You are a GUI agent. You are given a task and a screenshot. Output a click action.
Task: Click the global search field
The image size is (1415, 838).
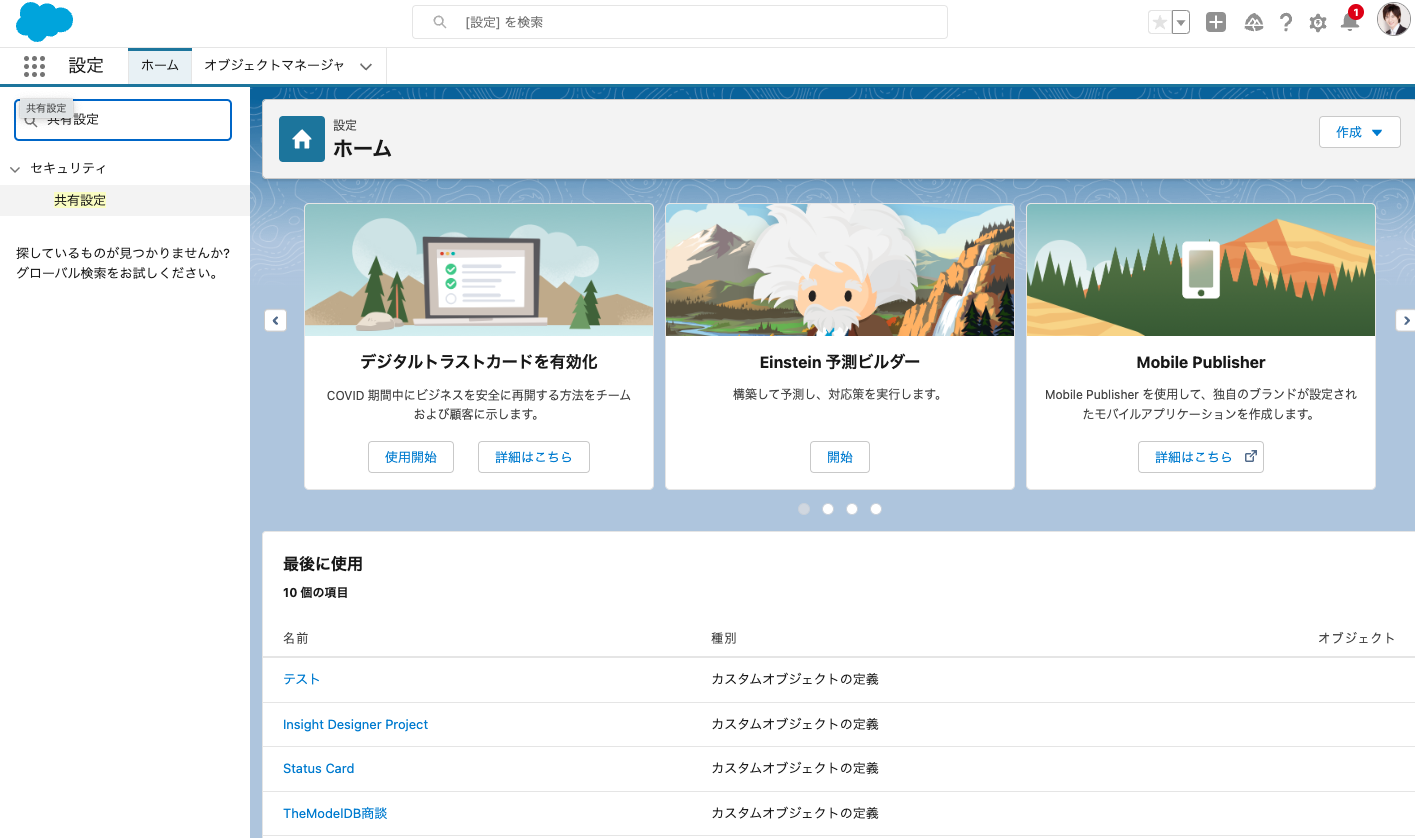tap(680, 22)
